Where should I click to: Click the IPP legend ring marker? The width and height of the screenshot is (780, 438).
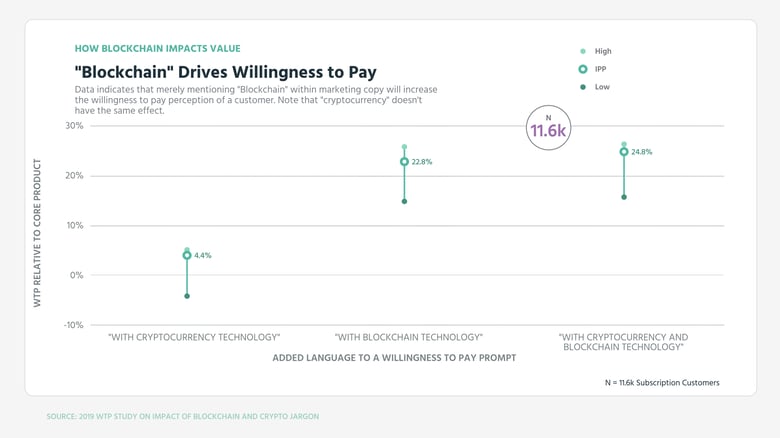[583, 69]
